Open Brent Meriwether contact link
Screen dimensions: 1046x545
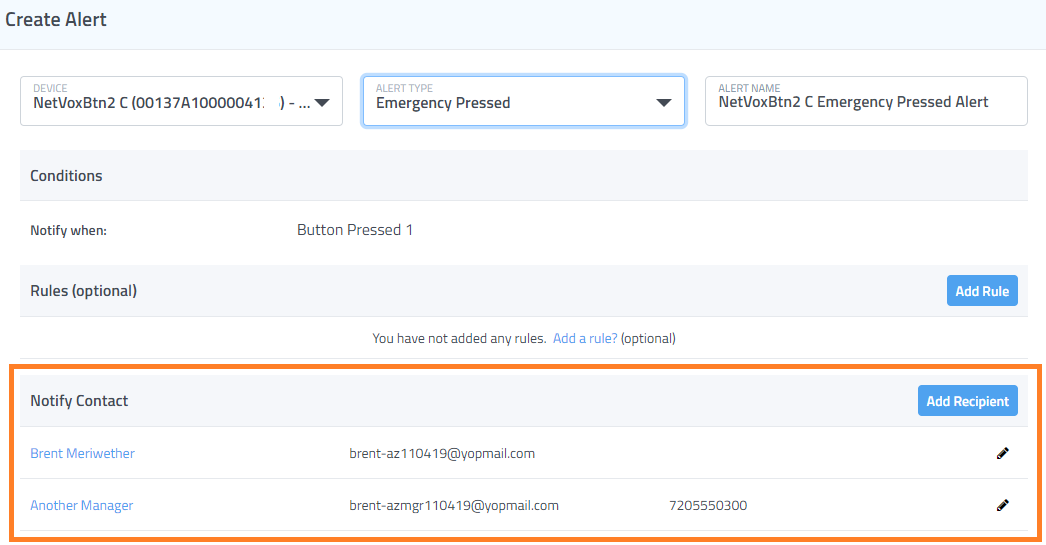point(82,454)
